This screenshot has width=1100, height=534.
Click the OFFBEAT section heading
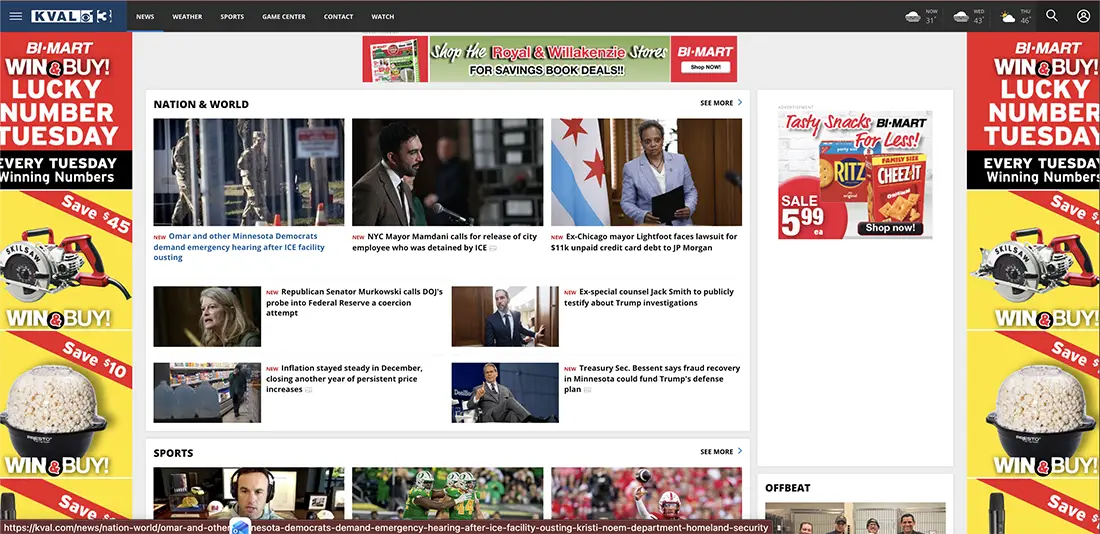788,488
